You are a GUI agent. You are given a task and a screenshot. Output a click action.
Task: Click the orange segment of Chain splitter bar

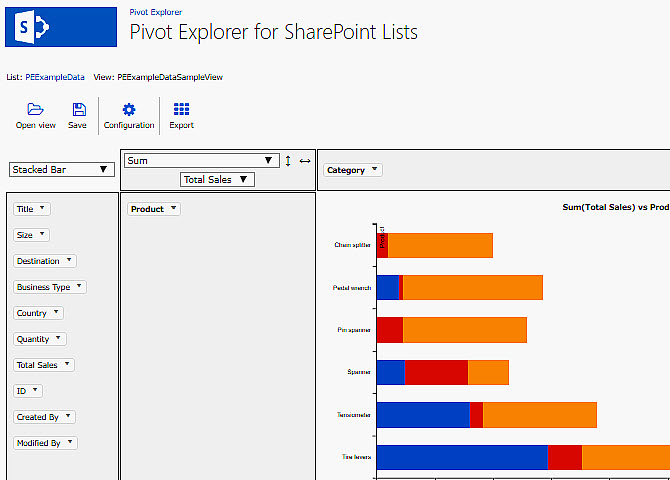441,245
